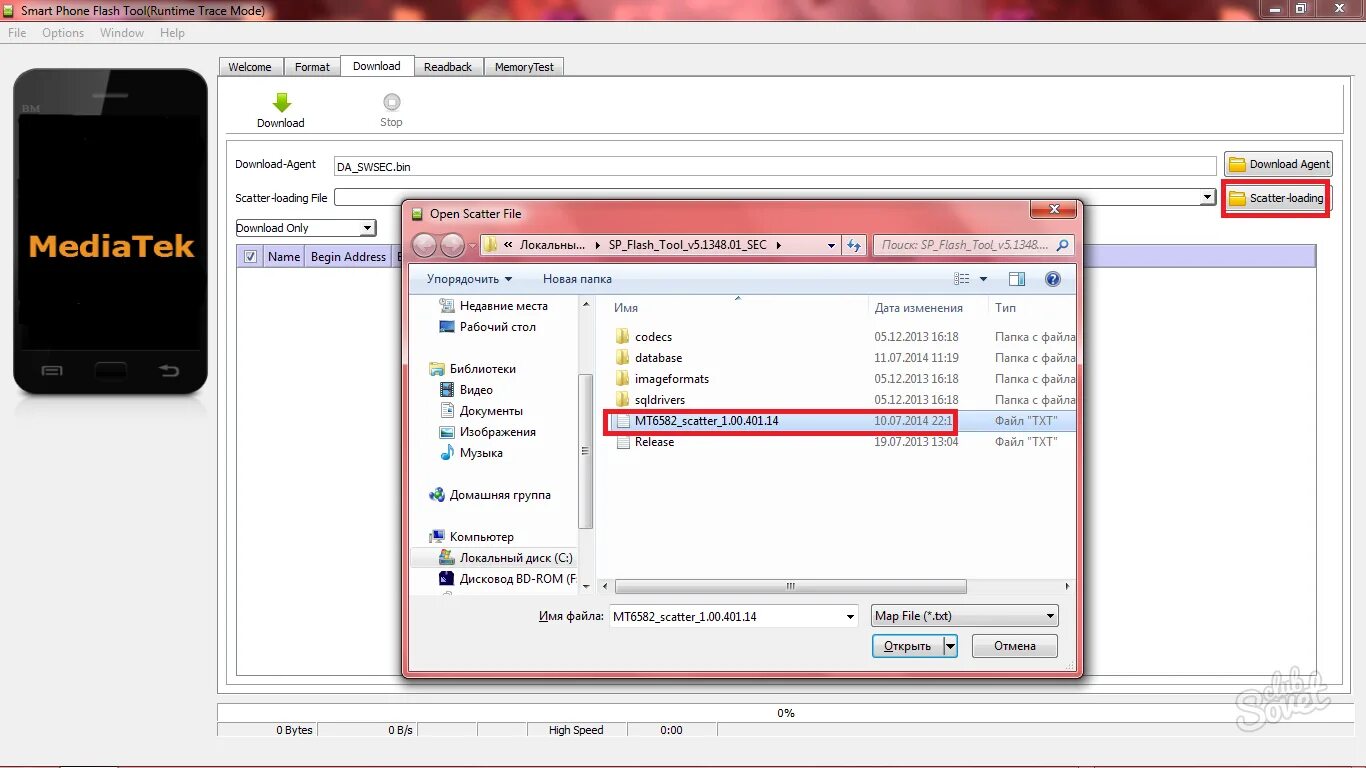Close the Open Scatter File dialog
This screenshot has width=1366, height=768.
click(1053, 210)
